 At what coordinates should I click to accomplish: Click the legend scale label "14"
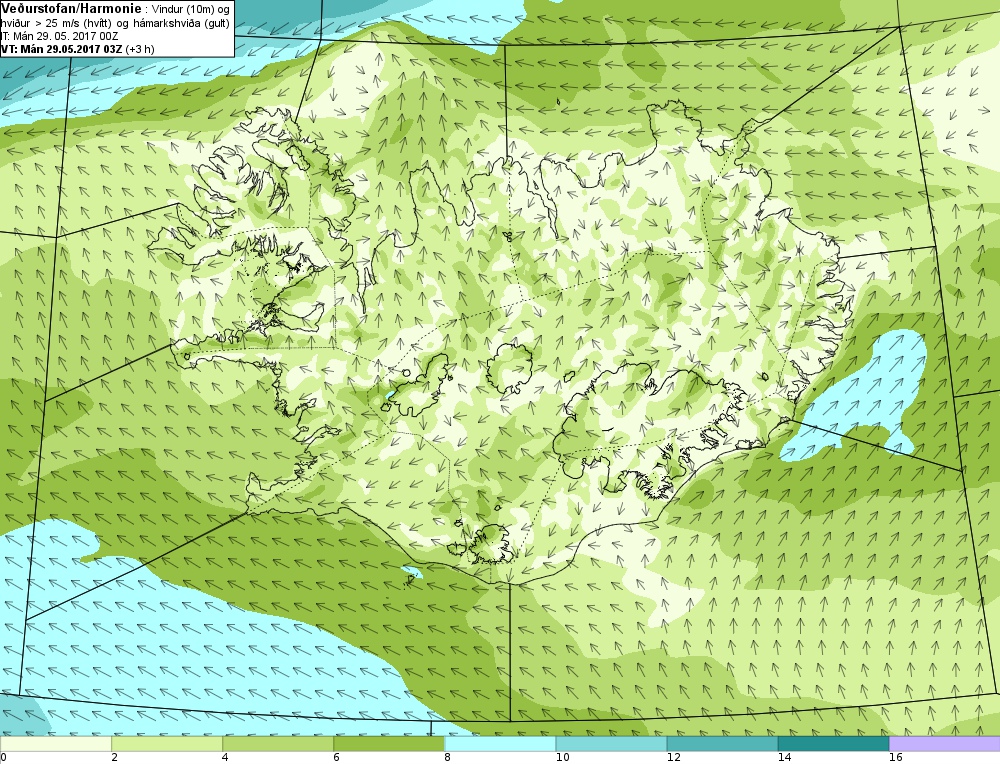click(x=784, y=758)
